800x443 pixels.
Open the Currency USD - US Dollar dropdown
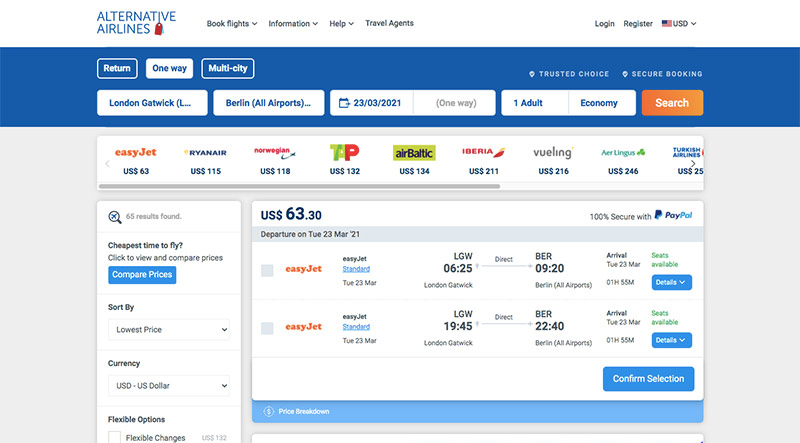[169, 386]
